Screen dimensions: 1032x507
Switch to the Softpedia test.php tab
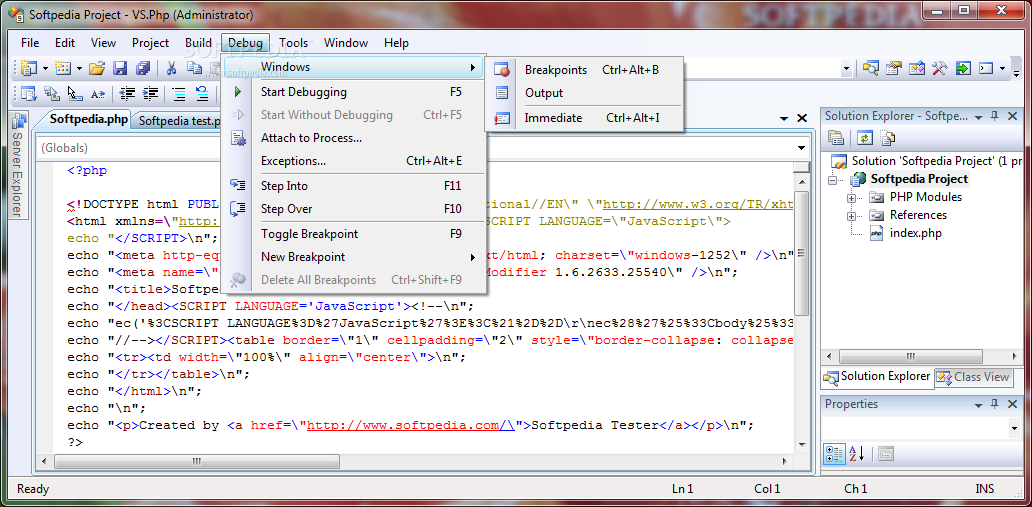[178, 120]
